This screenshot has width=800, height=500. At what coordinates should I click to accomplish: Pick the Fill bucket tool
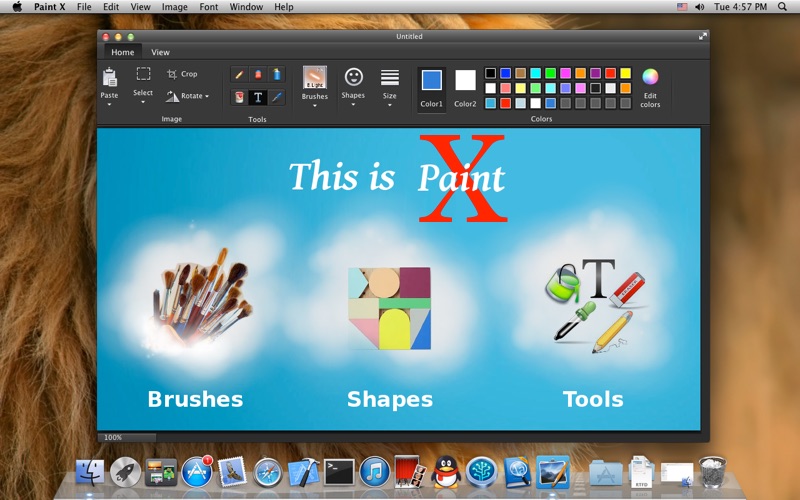pos(239,97)
